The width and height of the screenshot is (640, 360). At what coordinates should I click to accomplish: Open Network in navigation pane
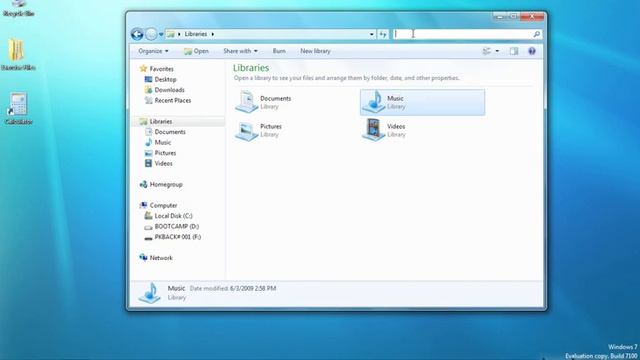click(161, 258)
